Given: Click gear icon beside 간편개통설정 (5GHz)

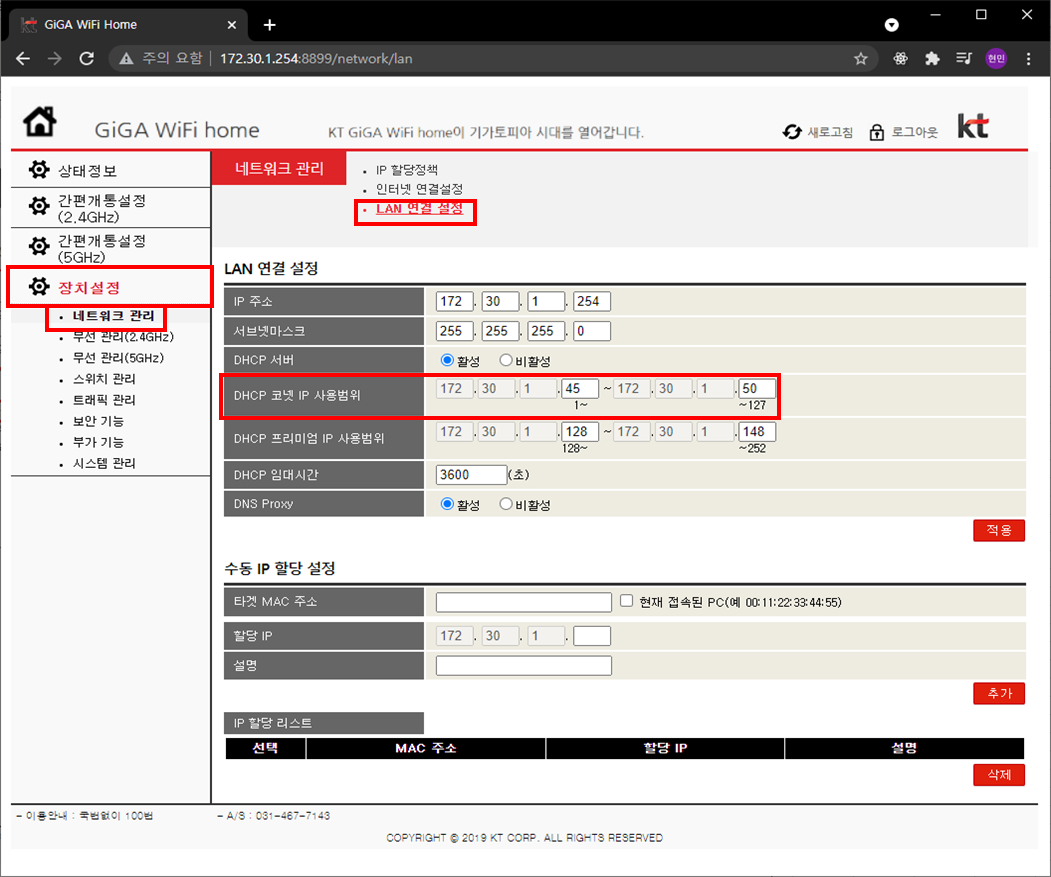Looking at the screenshot, I should [39, 246].
